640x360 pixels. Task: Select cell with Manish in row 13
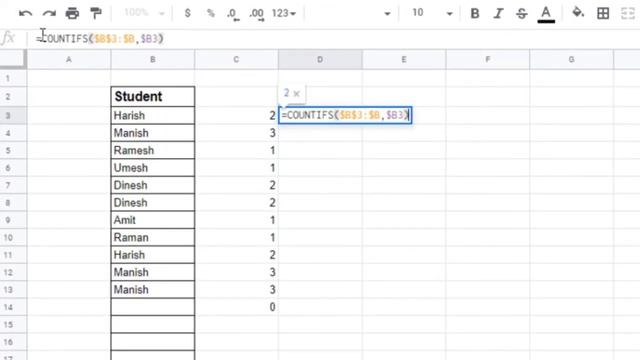pos(153,290)
